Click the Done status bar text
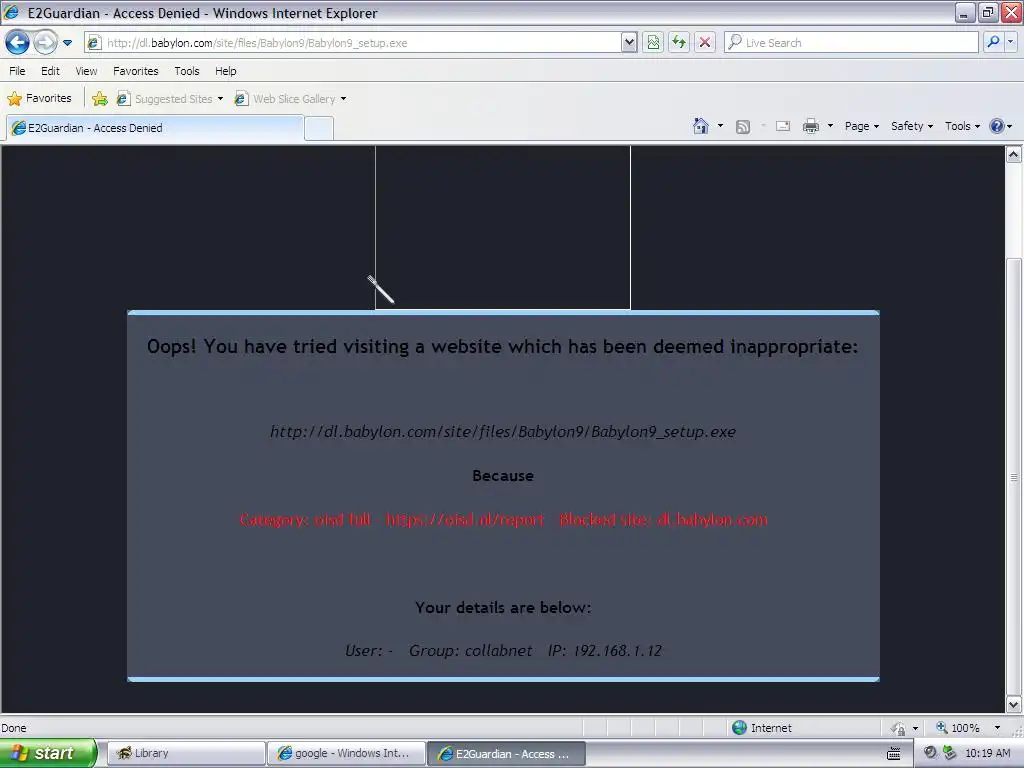 click(14, 728)
